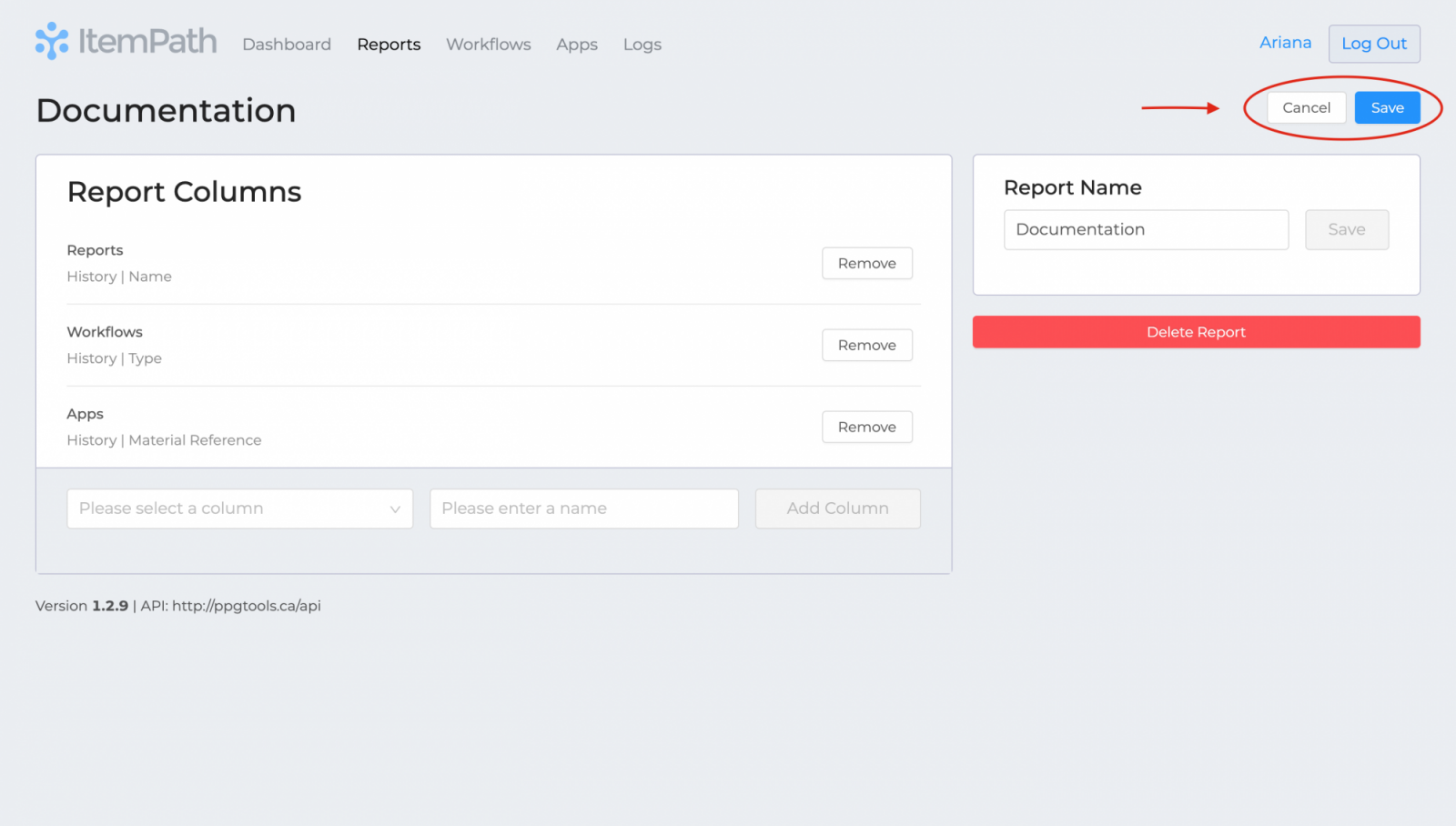This screenshot has width=1456, height=826.
Task: Open the Dashboard navigation item
Action: pyautogui.click(x=287, y=45)
